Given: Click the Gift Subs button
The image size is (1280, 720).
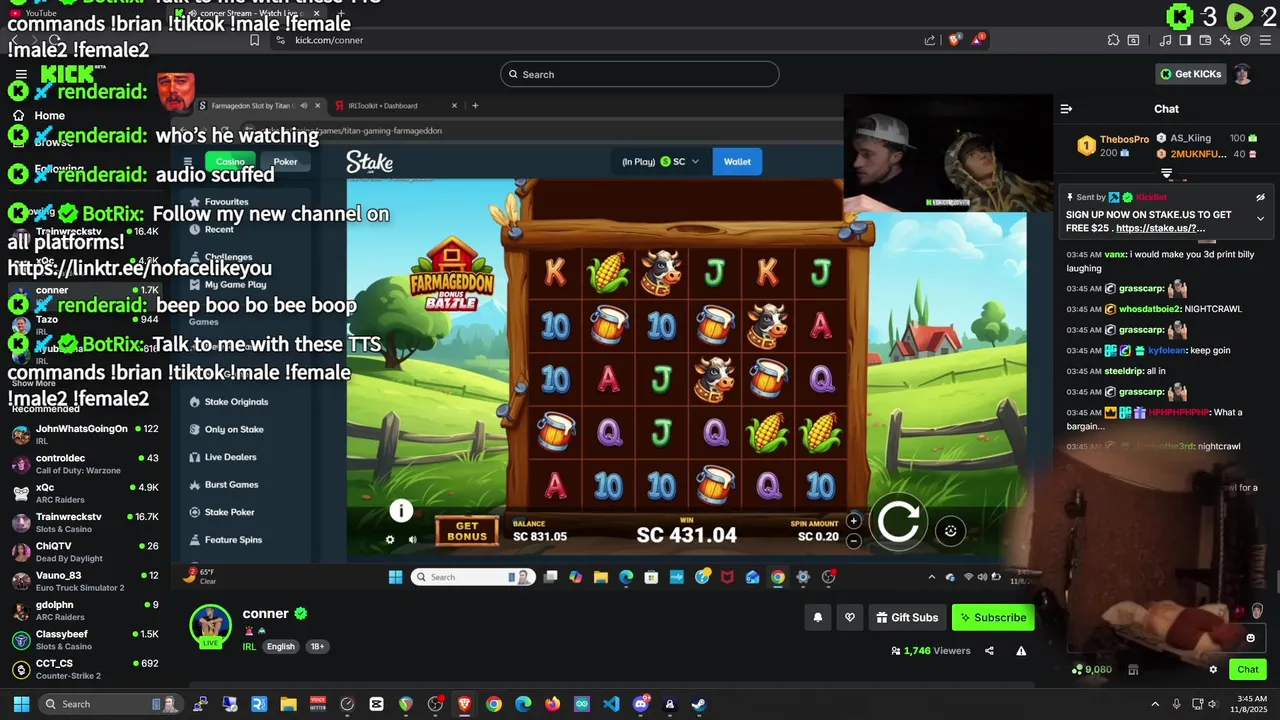Looking at the screenshot, I should click(x=907, y=618).
